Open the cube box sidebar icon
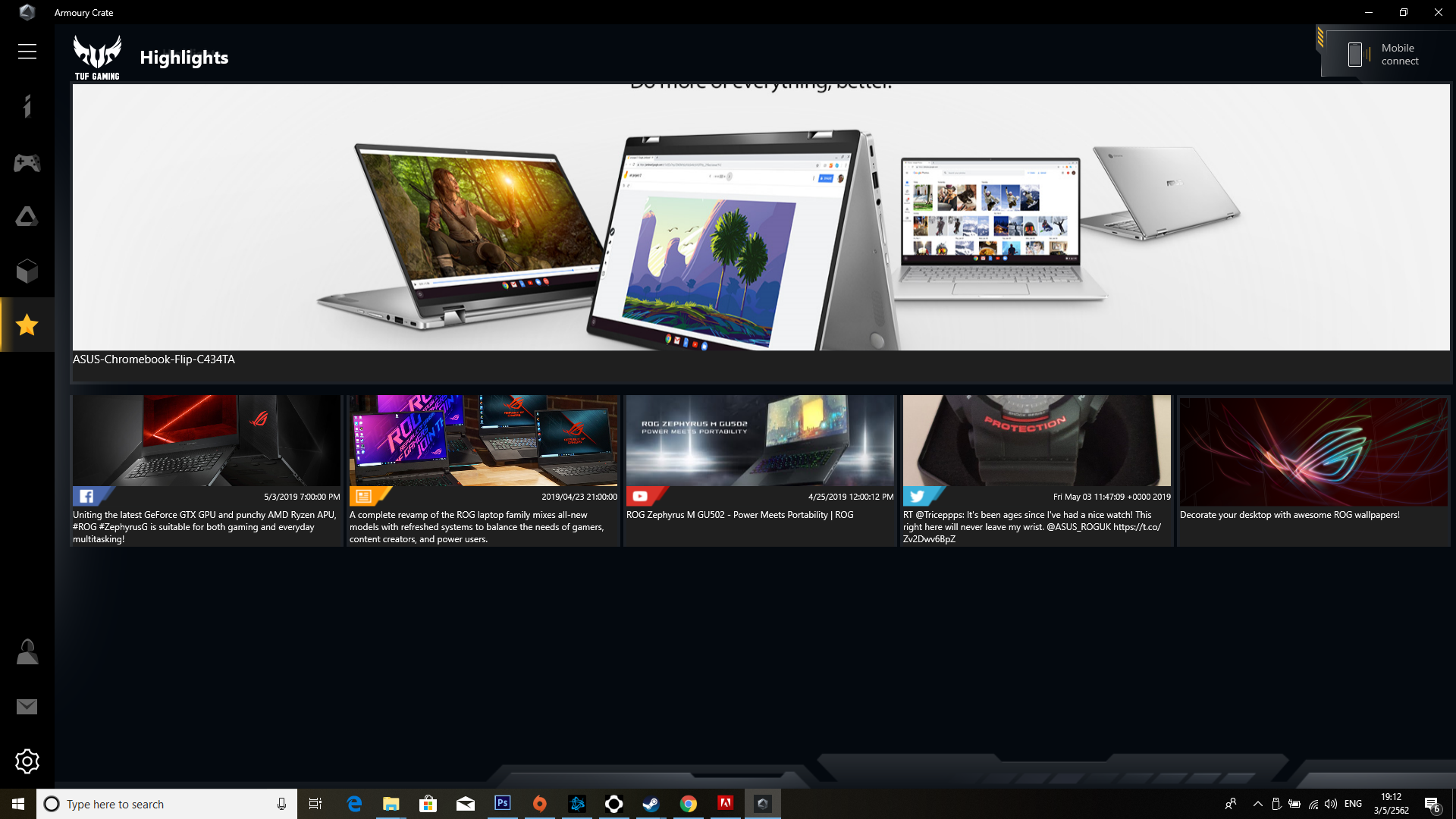The image size is (1456, 819). 27,271
